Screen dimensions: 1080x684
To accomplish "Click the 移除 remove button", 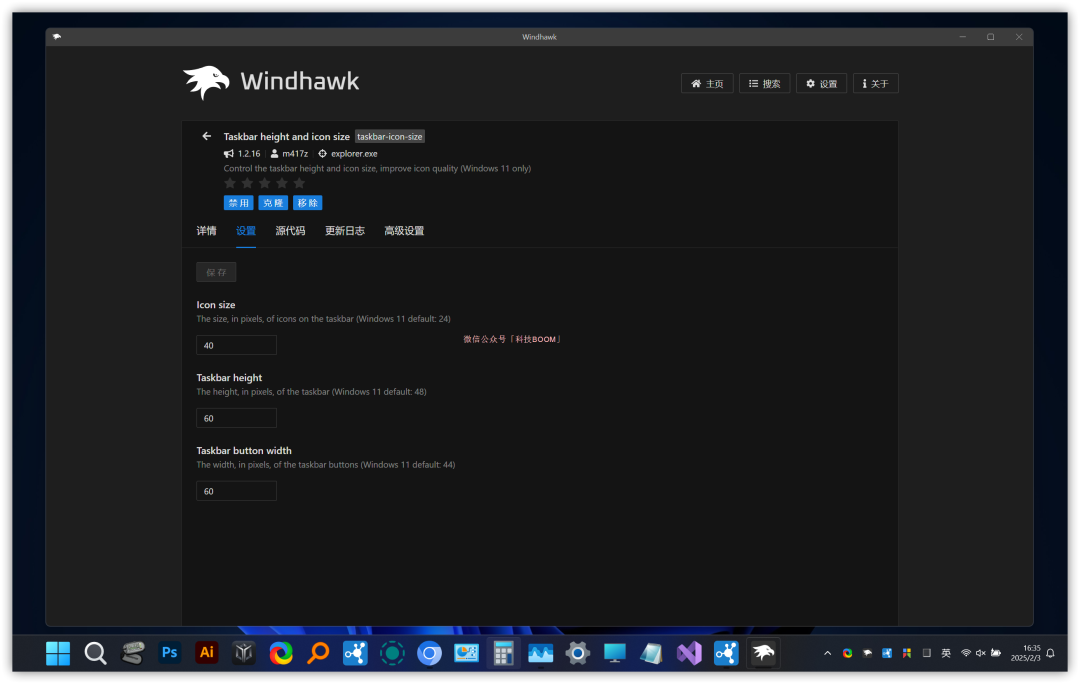I will [307, 203].
